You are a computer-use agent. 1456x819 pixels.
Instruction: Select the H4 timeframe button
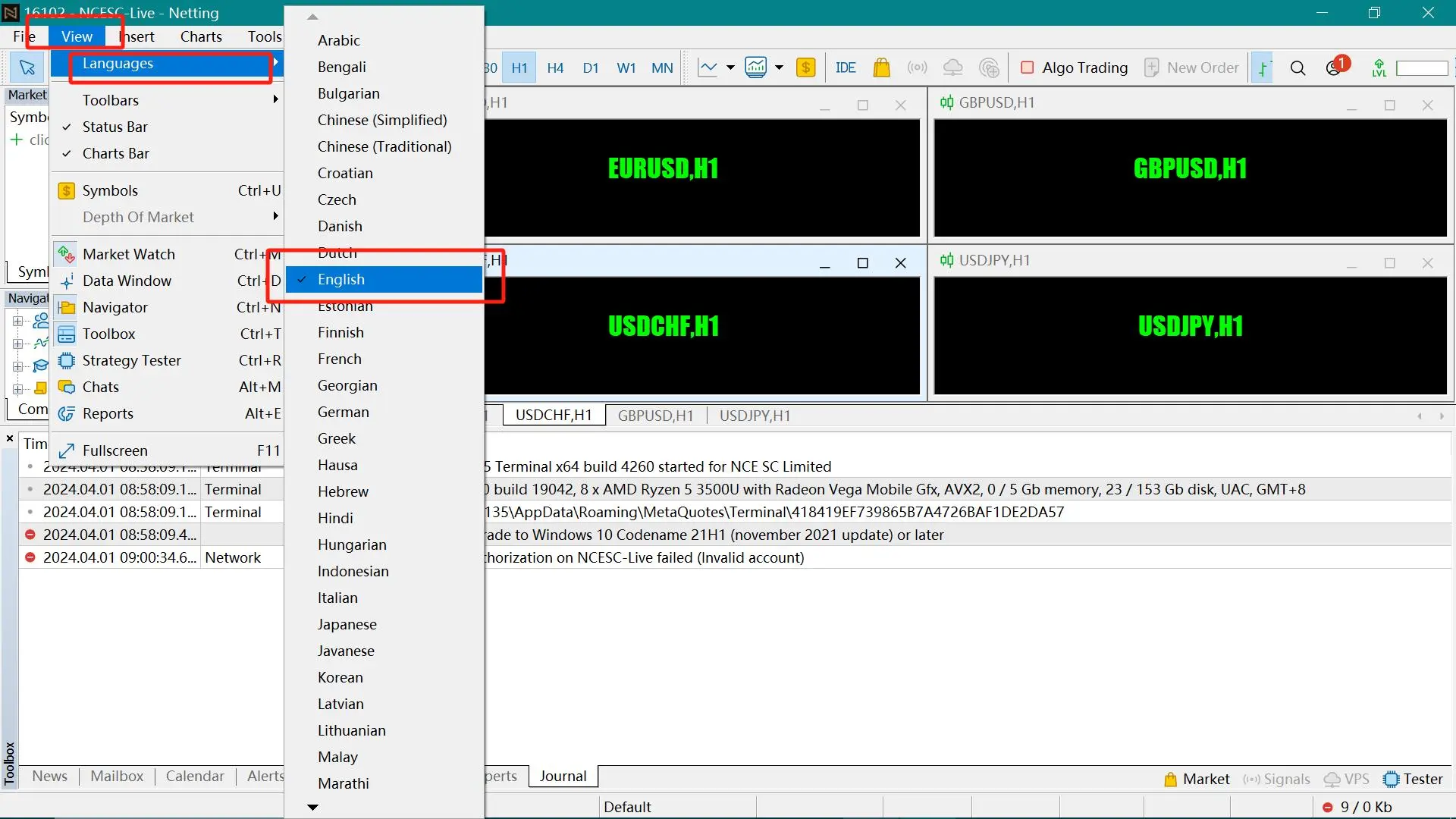pyautogui.click(x=555, y=67)
